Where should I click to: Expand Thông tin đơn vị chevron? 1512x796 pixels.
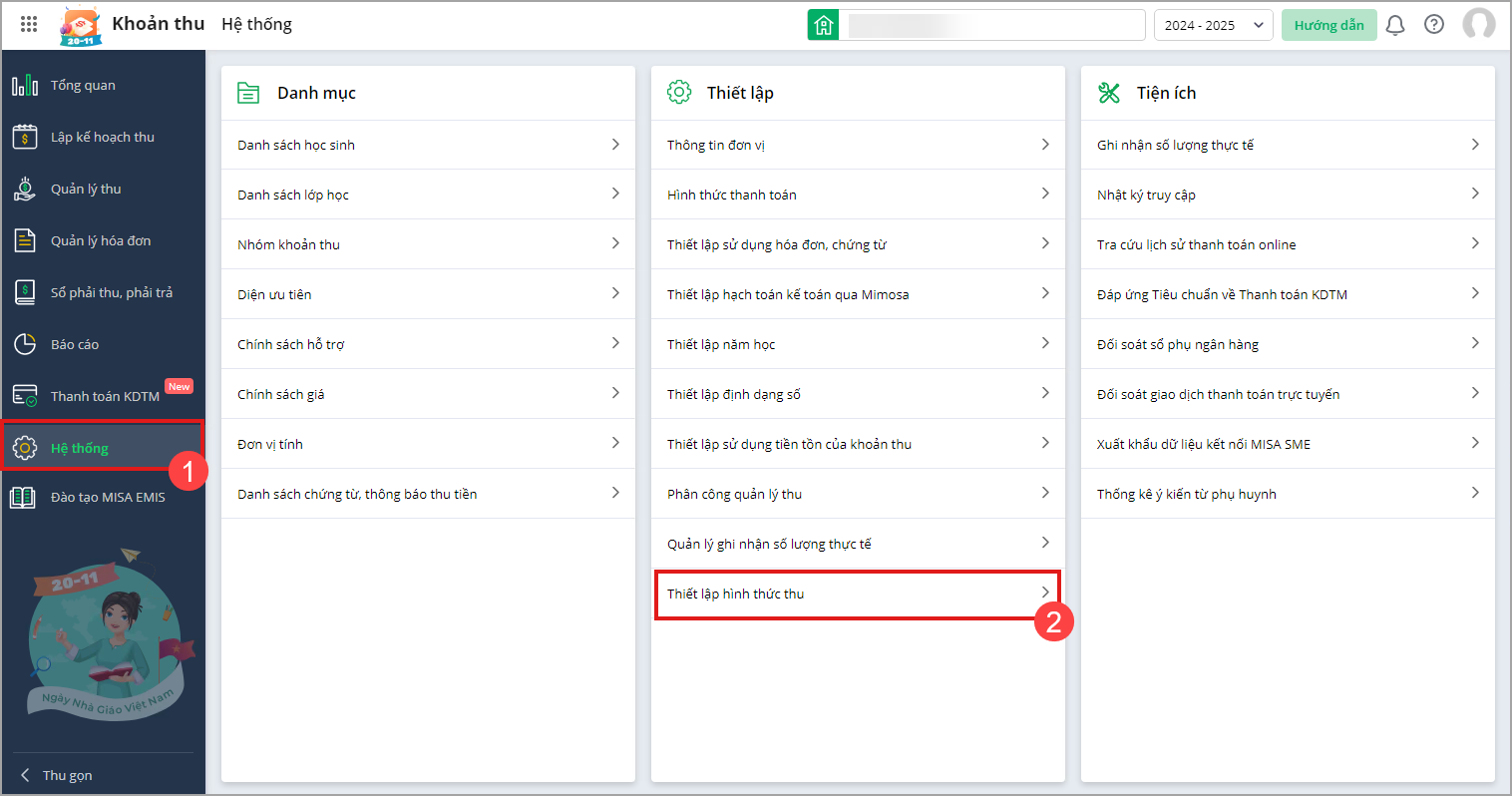pos(1045,145)
